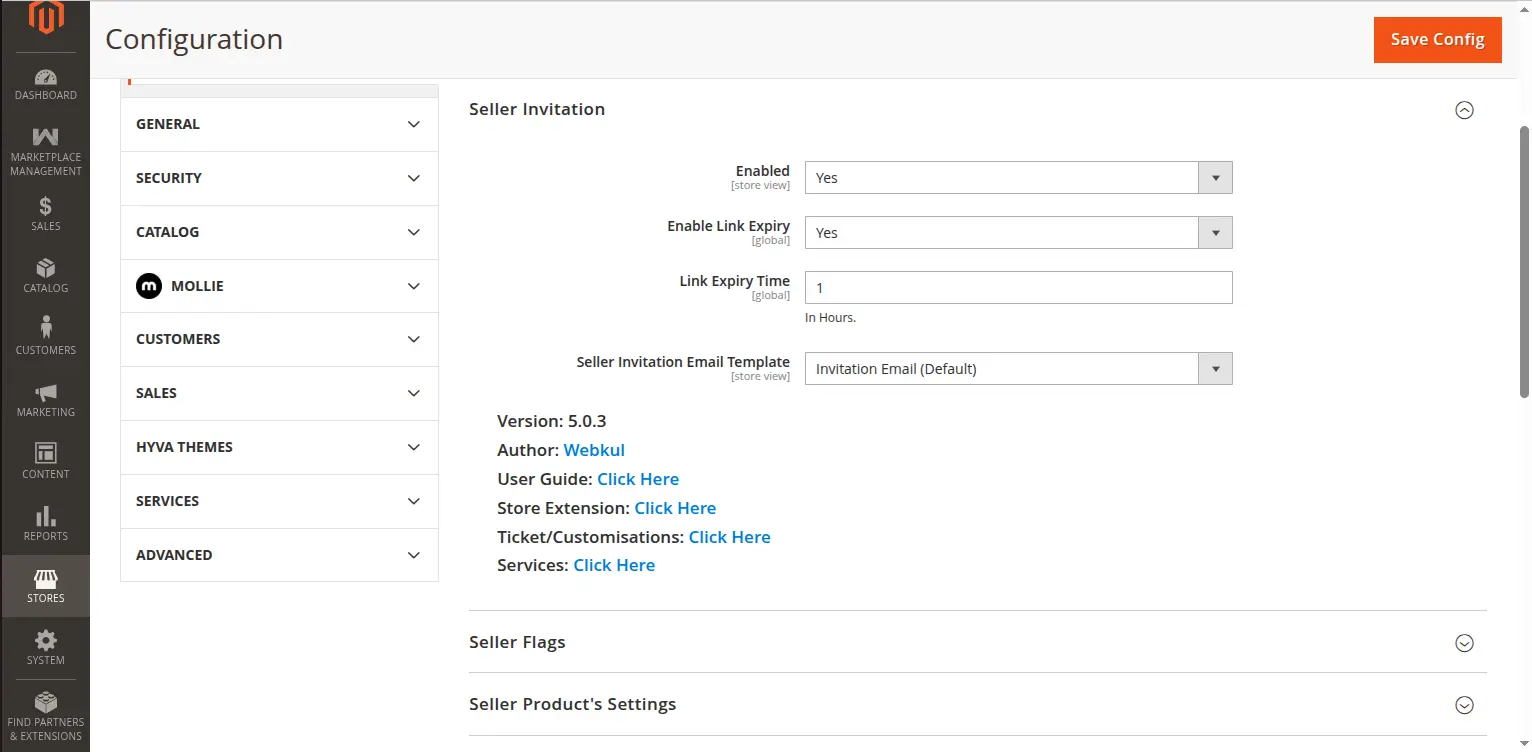This screenshot has width=1532, height=752.
Task: Expand the Seller Flags section
Action: tap(1464, 643)
